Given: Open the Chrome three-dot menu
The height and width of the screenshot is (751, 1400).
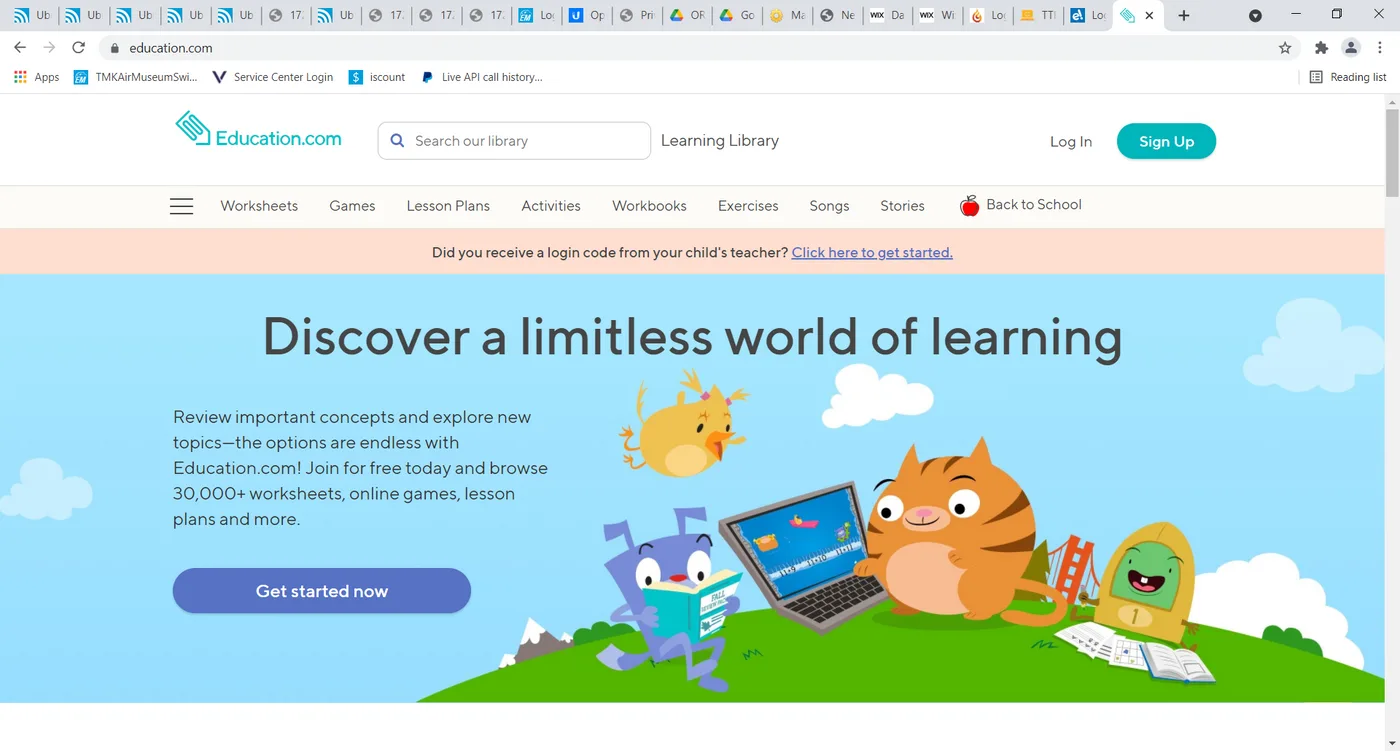Looking at the screenshot, I should [x=1380, y=48].
